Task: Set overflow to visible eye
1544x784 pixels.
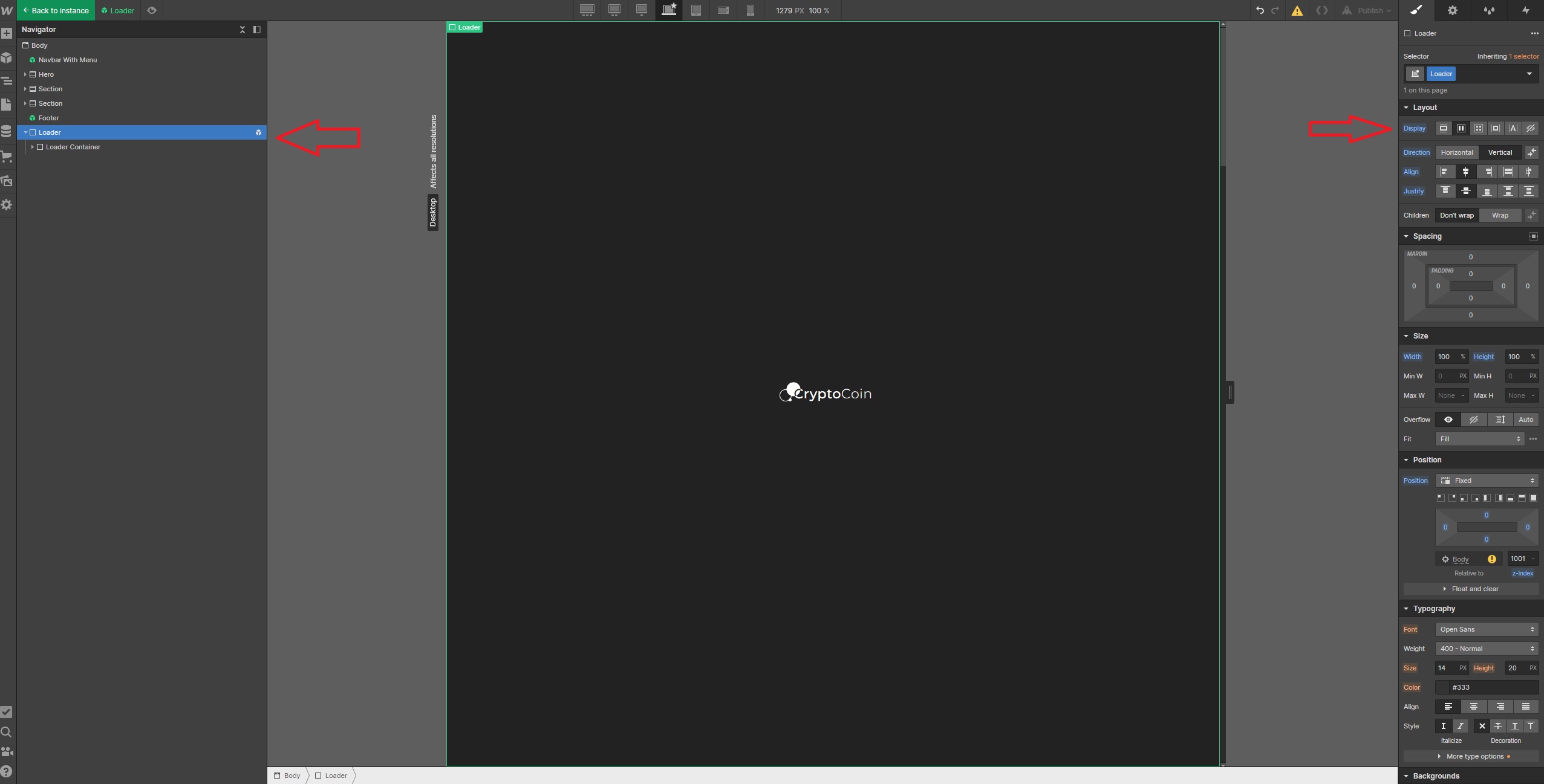Action: click(x=1448, y=420)
